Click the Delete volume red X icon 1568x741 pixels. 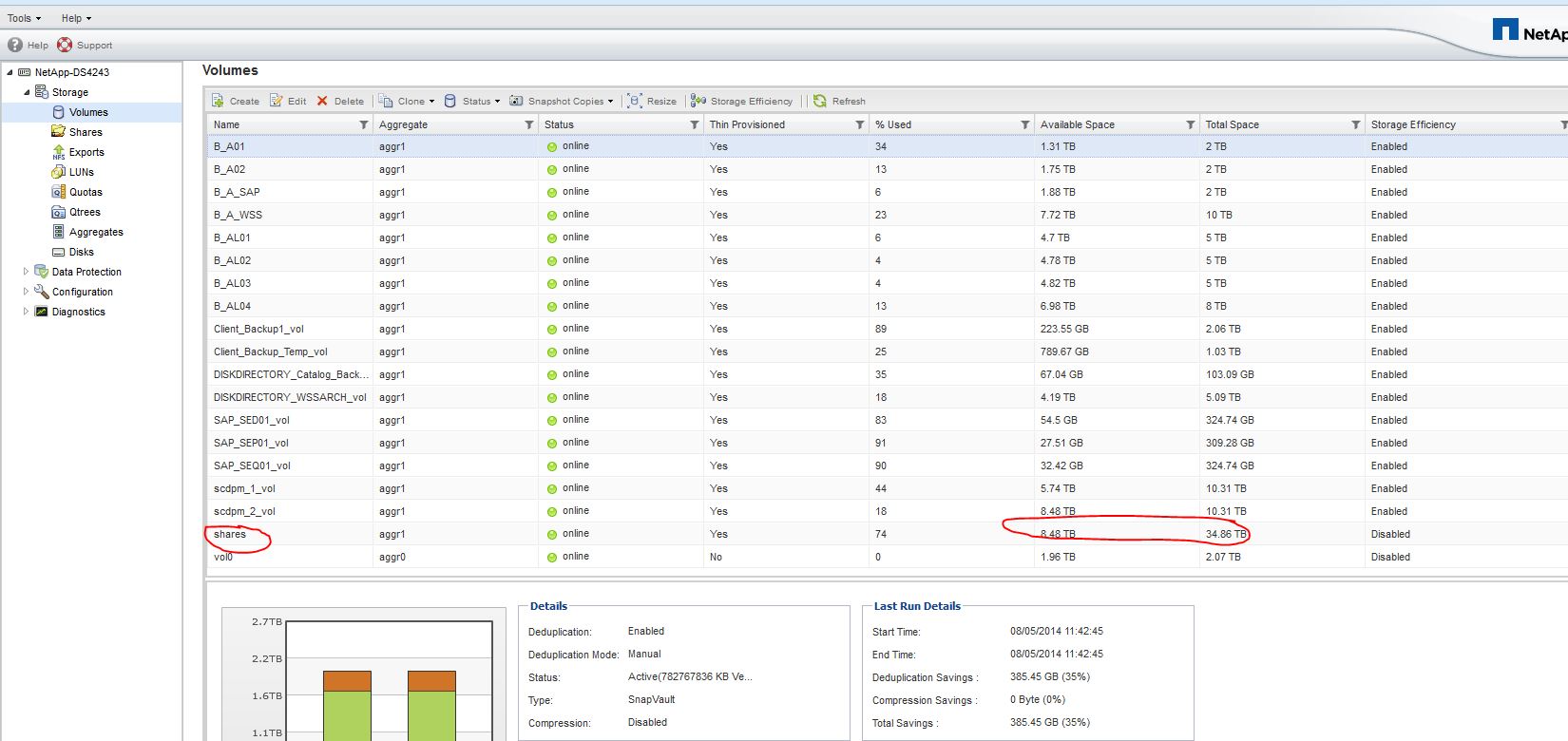coord(323,101)
